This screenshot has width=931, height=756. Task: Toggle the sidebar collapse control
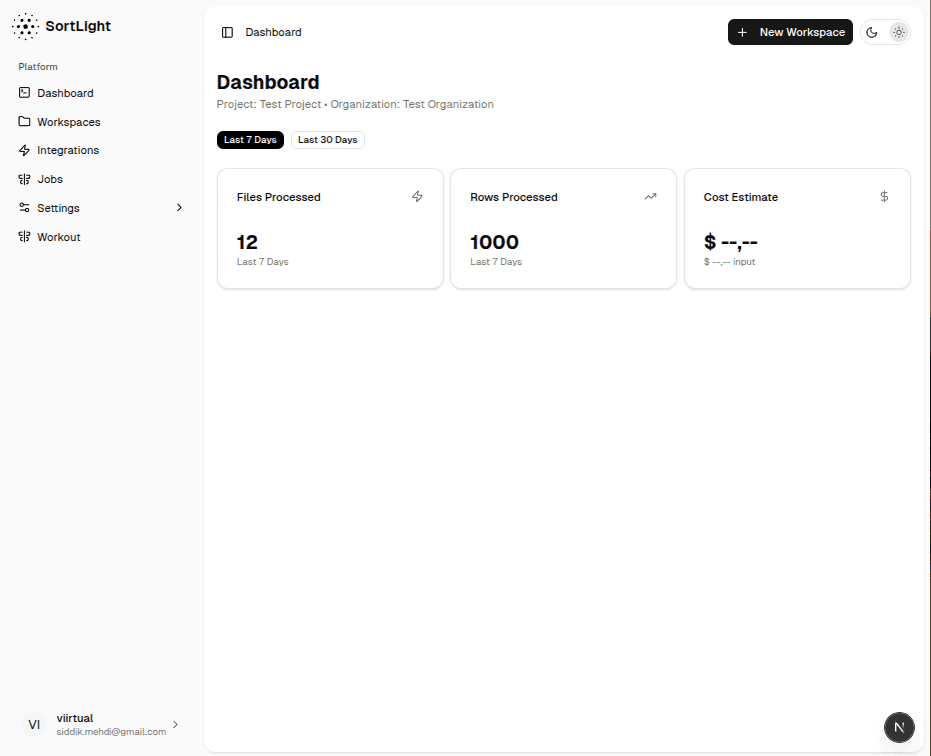click(227, 32)
